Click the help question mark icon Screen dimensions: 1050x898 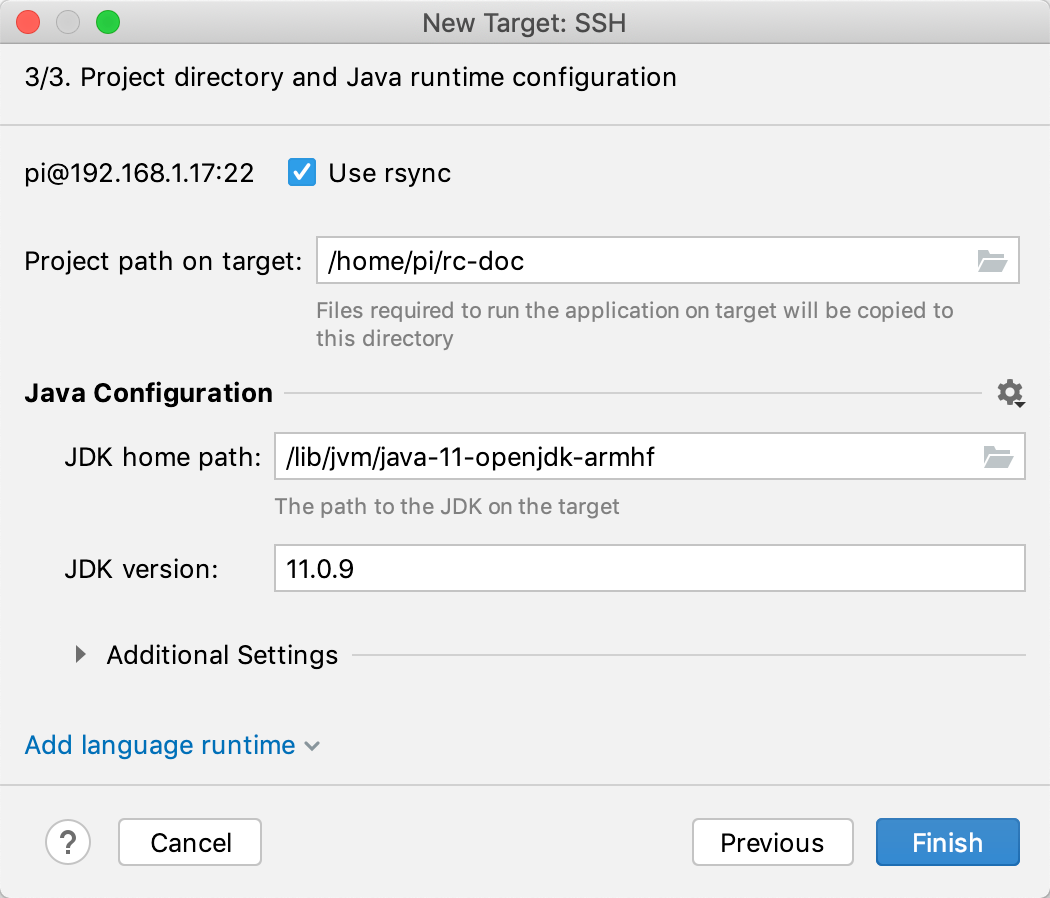[68, 842]
